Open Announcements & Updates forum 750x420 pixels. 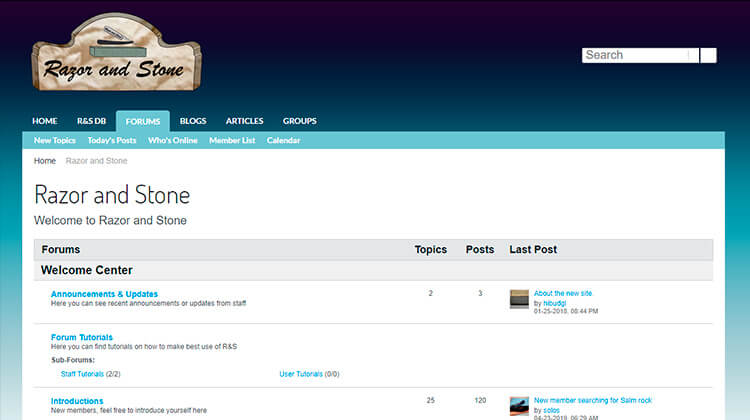tap(104, 294)
